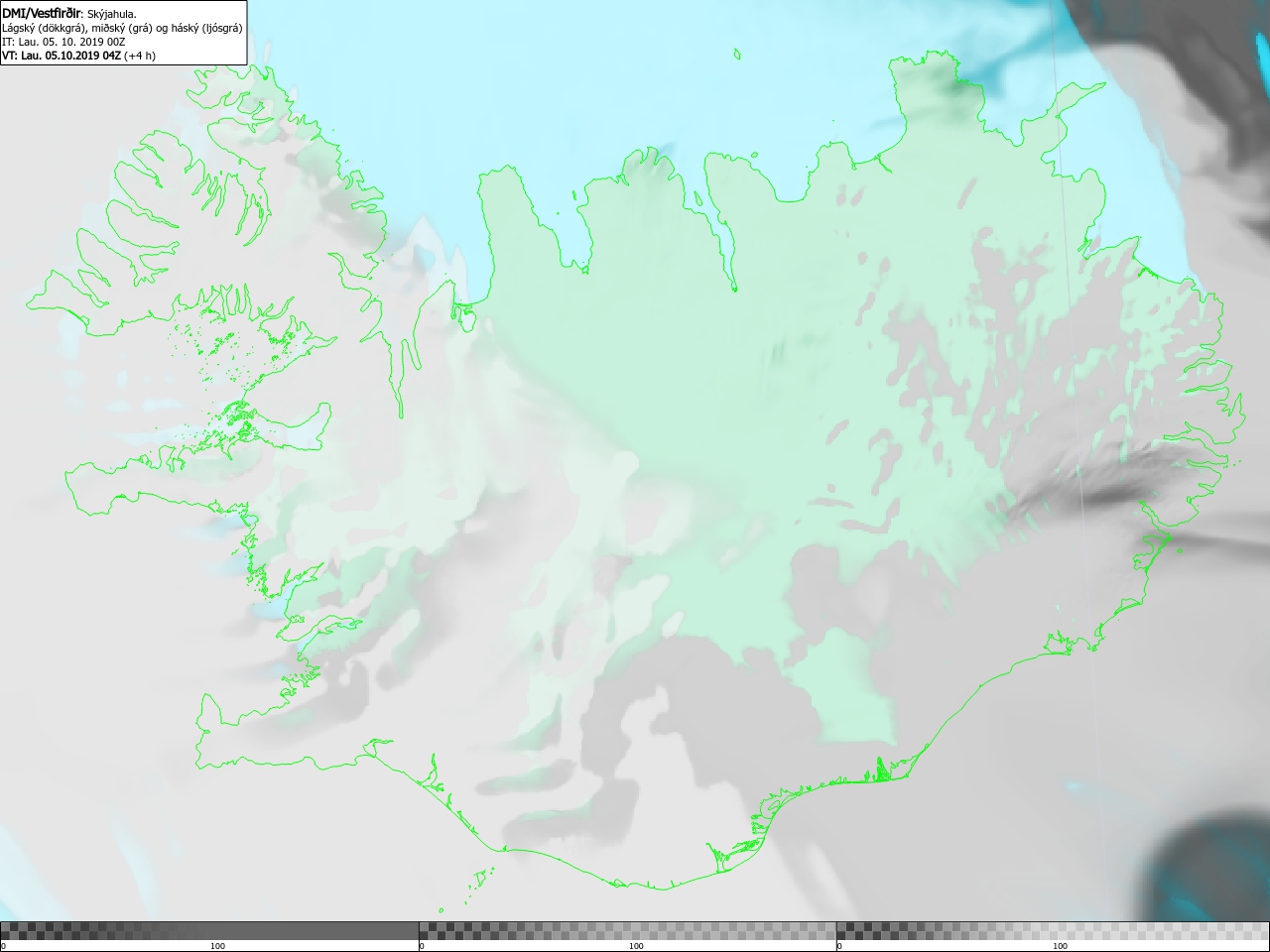This screenshot has width=1270, height=952.
Task: Click the "IT: Lau. 05. 10. 2019 00Z" line
Action: click(x=63, y=42)
